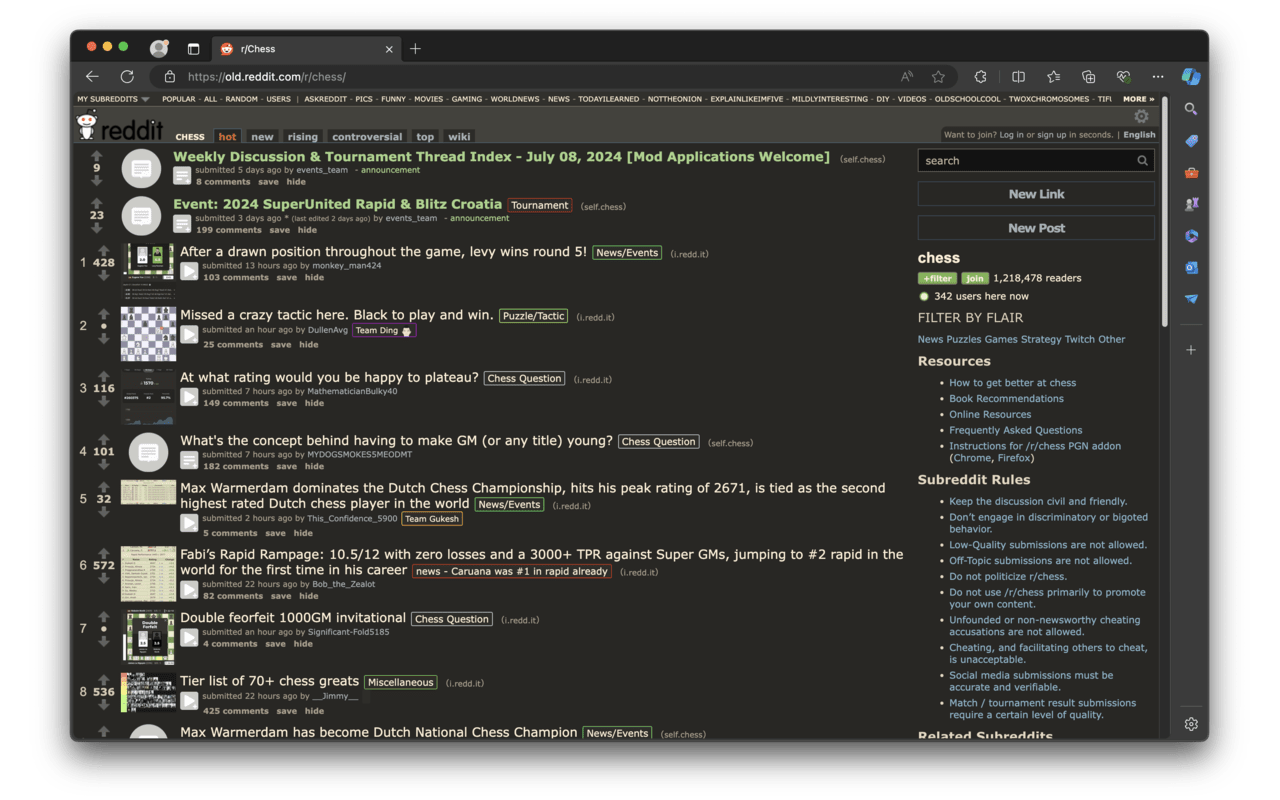This screenshot has width=1280, height=800.
Task: Upvote 'Missed a crazy tactic here' post
Action: pyautogui.click(x=104, y=314)
